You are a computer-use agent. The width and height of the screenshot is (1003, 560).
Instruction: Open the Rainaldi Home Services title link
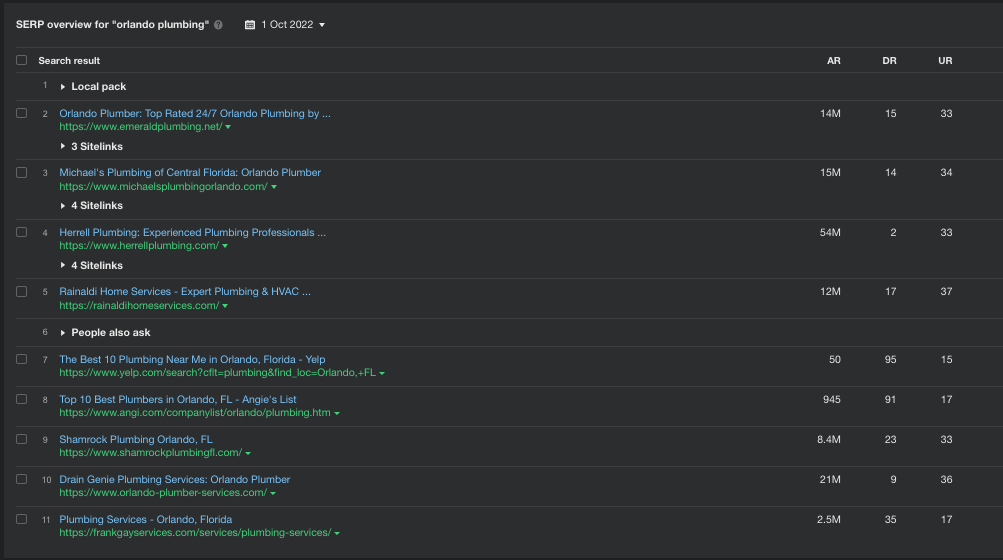pos(185,292)
